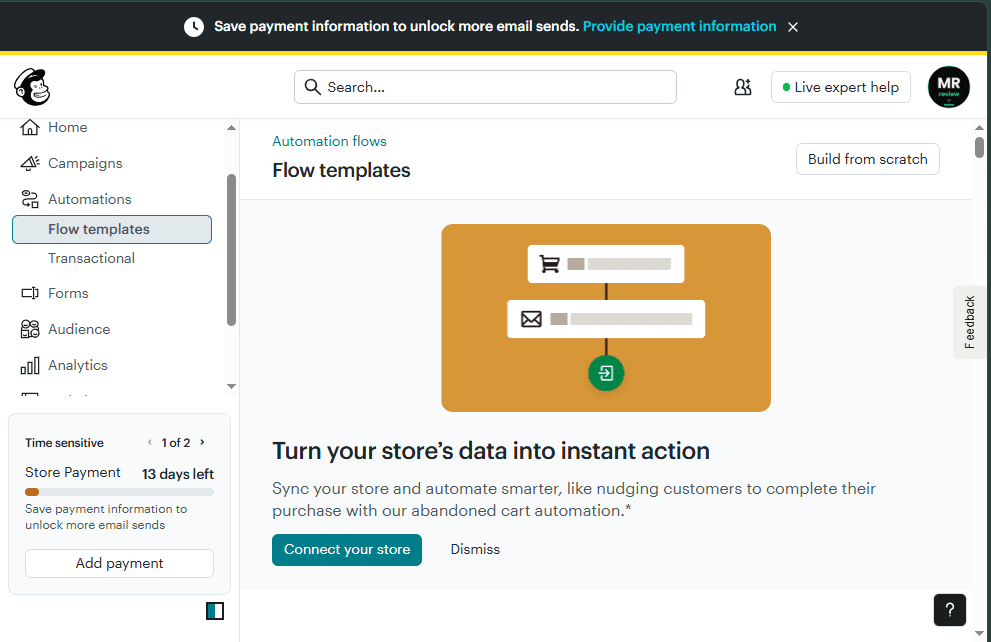Click the envelope icon in illustration

(x=531, y=319)
